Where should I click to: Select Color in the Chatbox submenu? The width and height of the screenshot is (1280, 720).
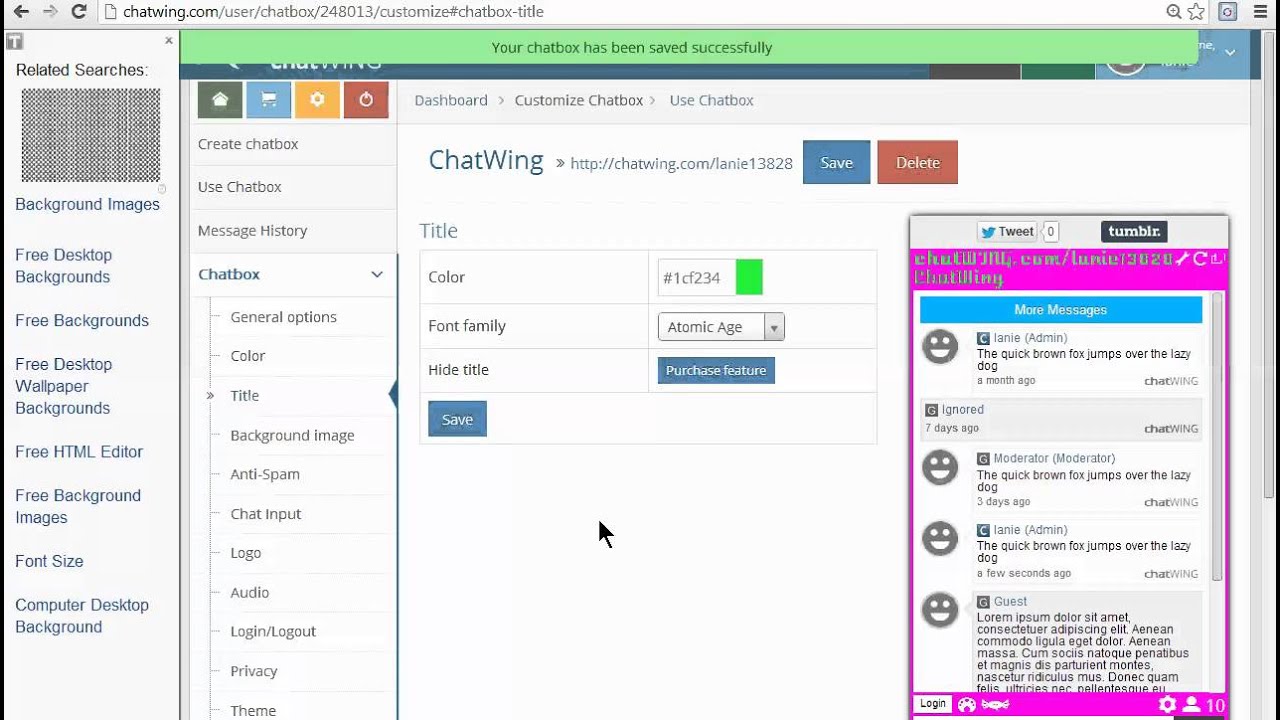(x=248, y=356)
